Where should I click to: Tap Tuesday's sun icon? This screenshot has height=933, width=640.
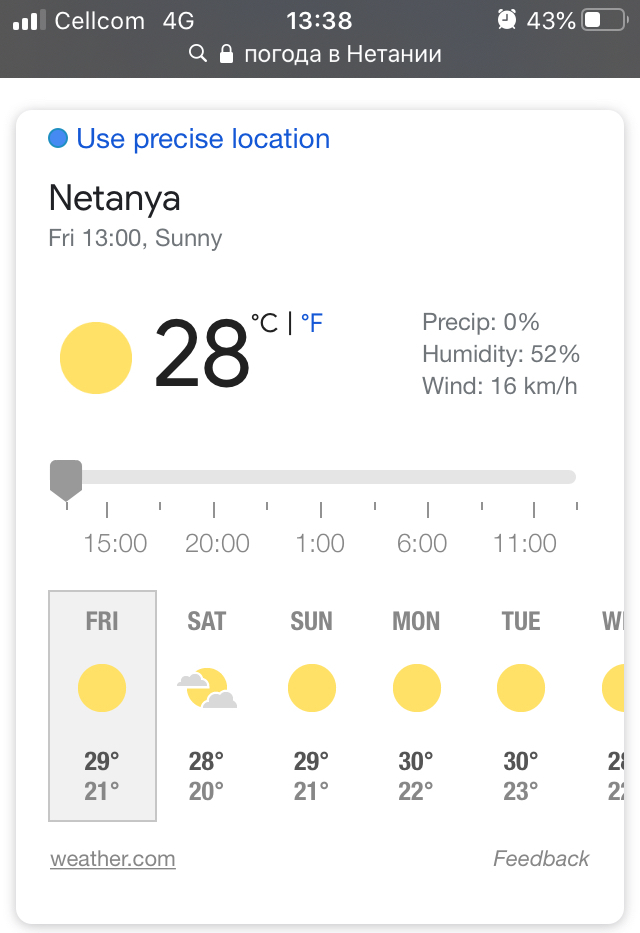coord(521,688)
